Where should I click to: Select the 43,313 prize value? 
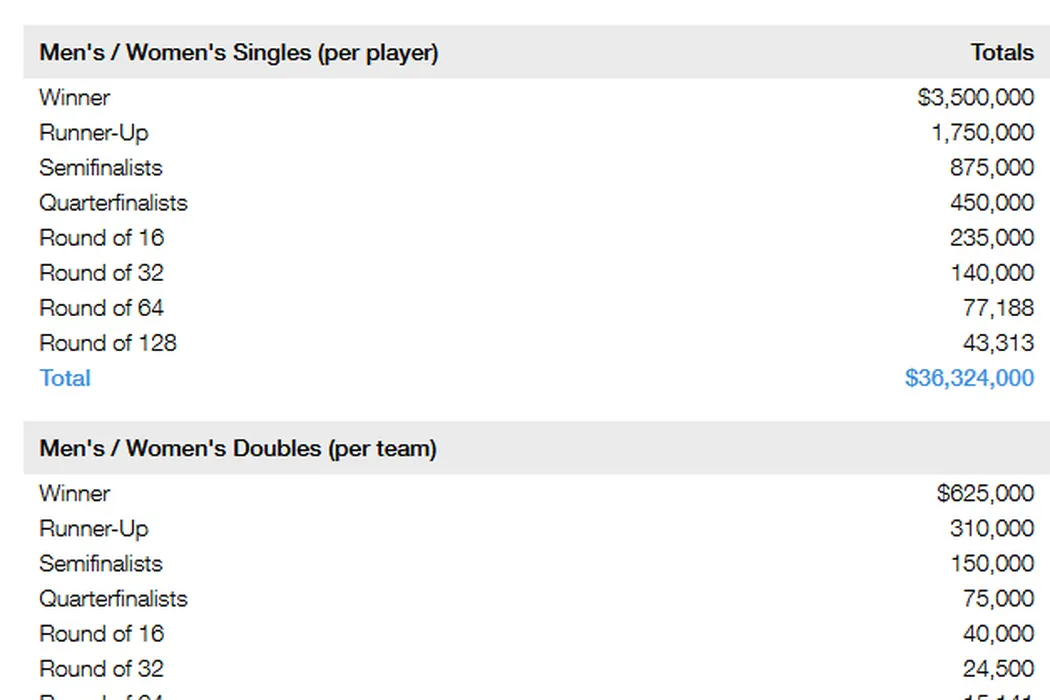[998, 343]
